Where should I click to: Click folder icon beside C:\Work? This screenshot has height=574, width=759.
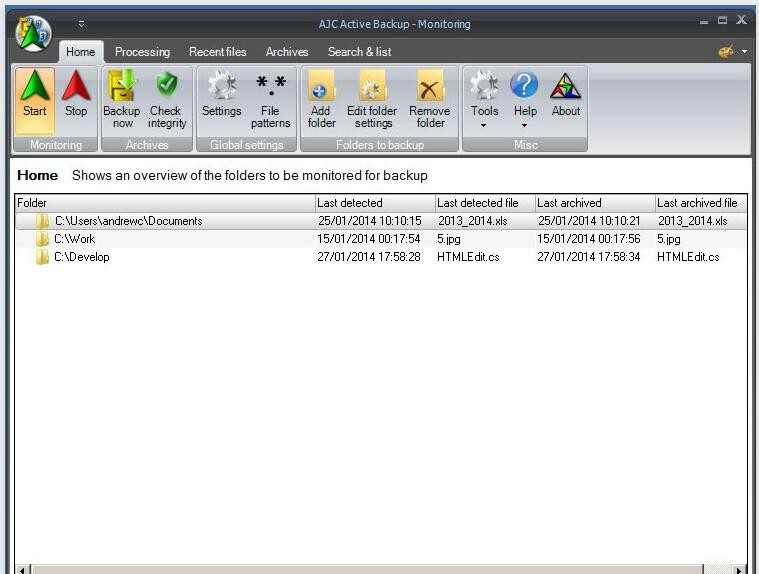(x=43, y=239)
